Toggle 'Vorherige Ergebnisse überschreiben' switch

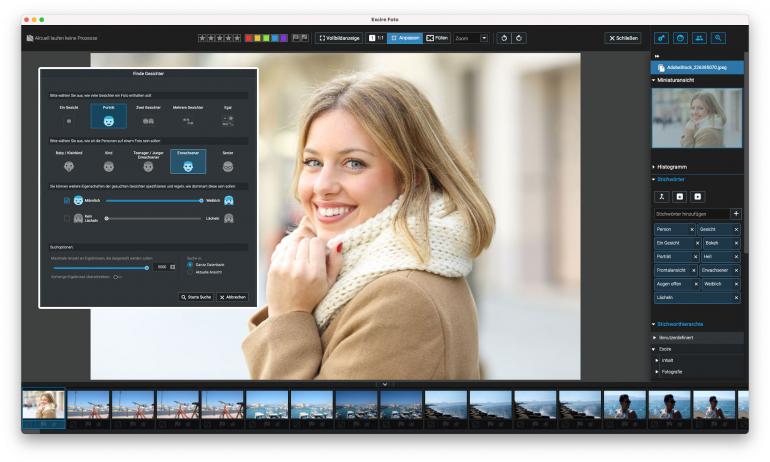[116, 277]
